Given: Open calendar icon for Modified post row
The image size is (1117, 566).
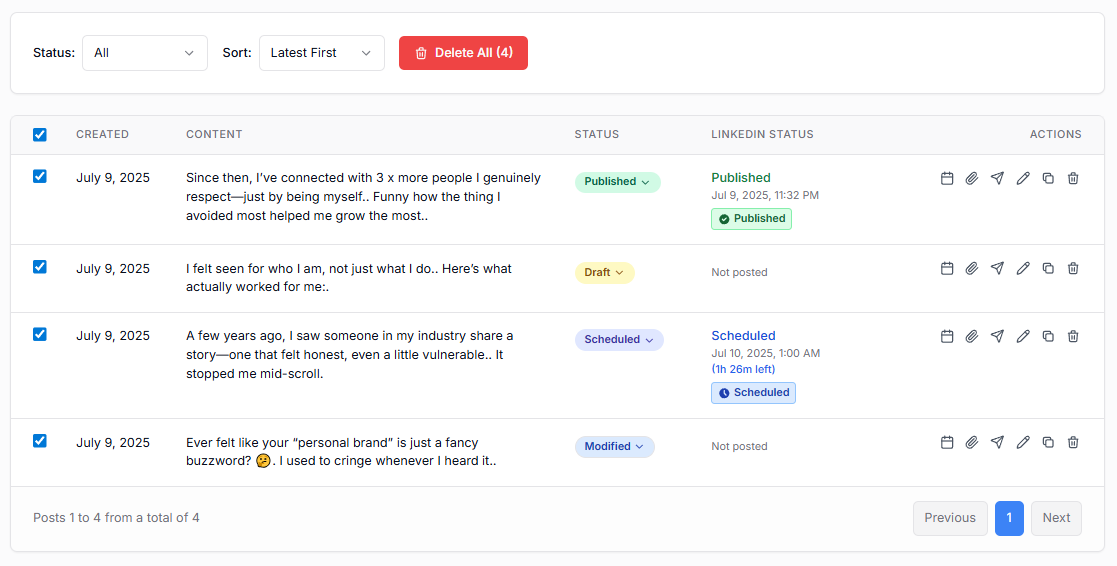Looking at the screenshot, I should coord(947,443).
